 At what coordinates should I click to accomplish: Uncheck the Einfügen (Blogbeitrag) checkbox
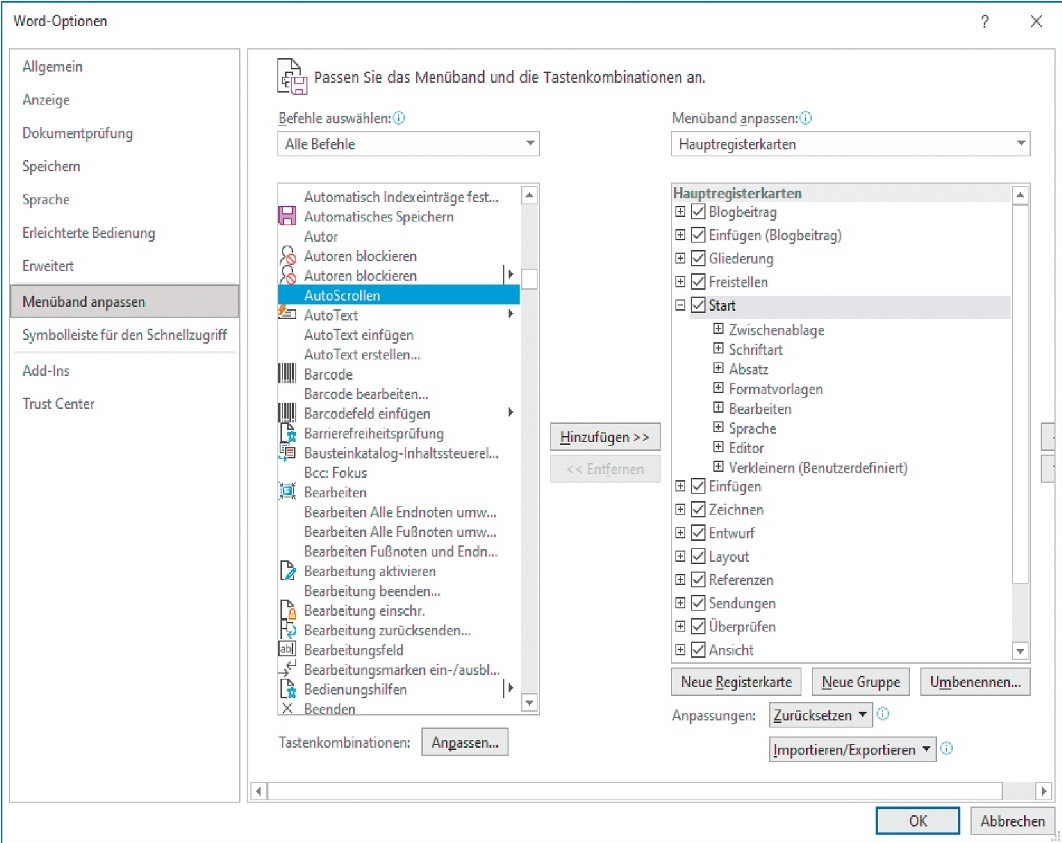698,235
